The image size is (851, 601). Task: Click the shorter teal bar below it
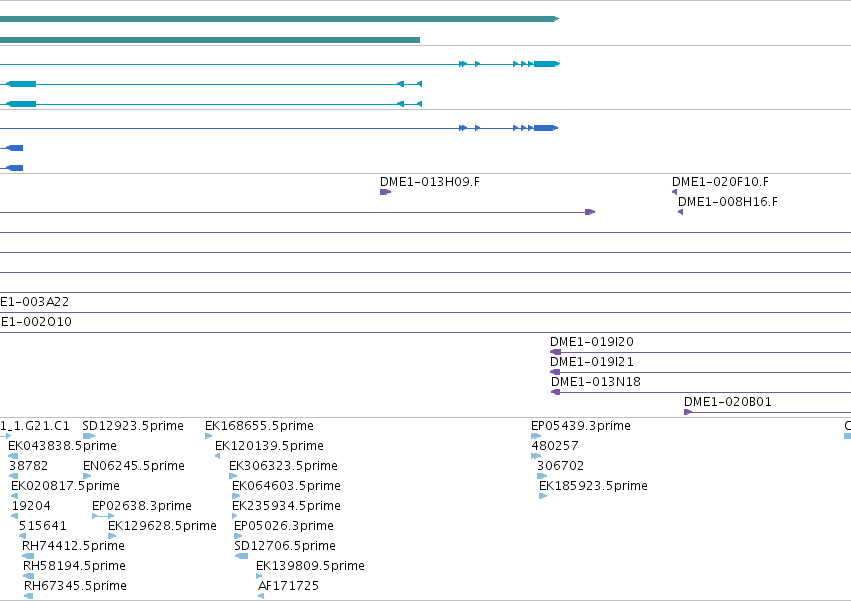click(x=210, y=40)
